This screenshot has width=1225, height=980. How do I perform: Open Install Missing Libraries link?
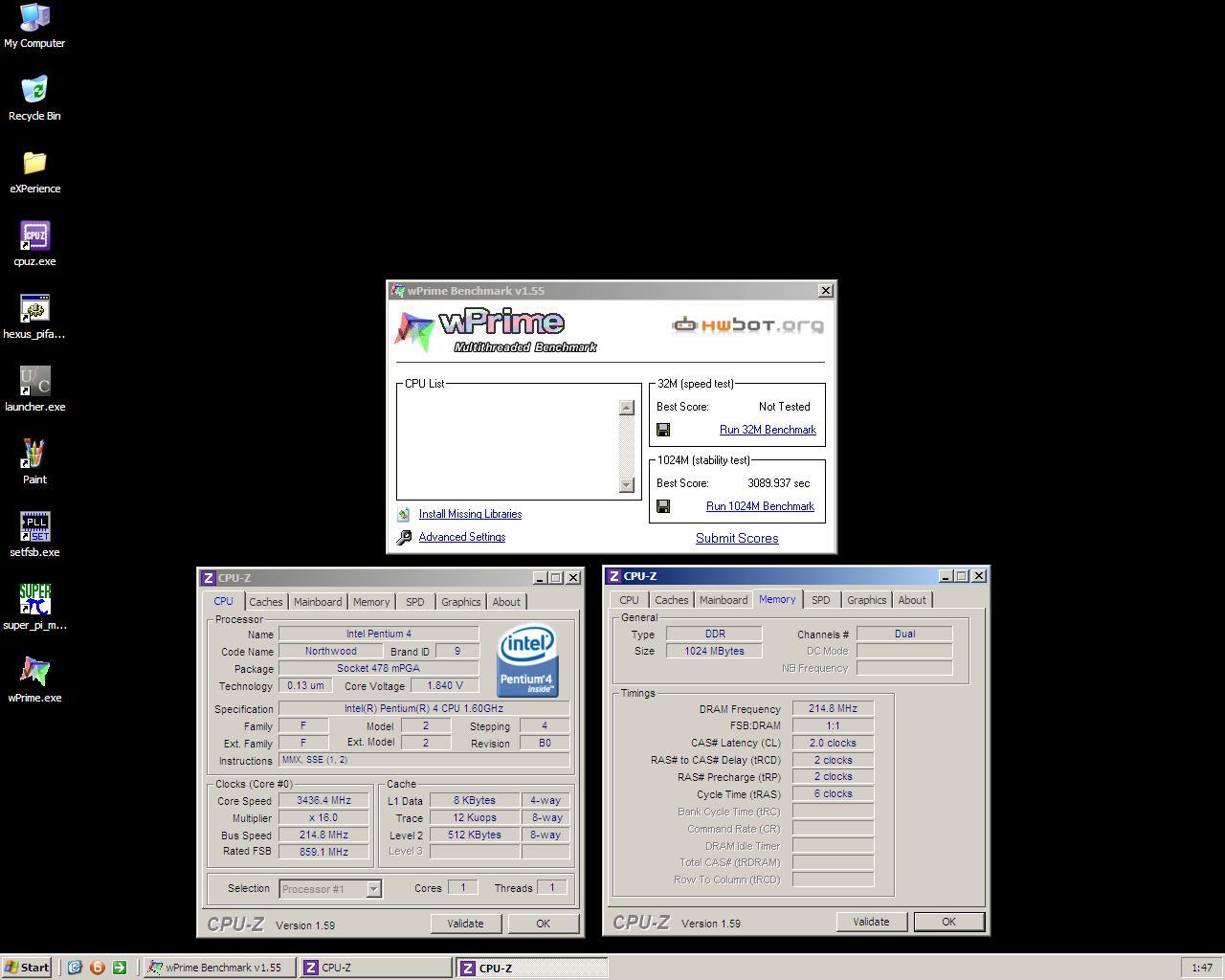[470, 514]
